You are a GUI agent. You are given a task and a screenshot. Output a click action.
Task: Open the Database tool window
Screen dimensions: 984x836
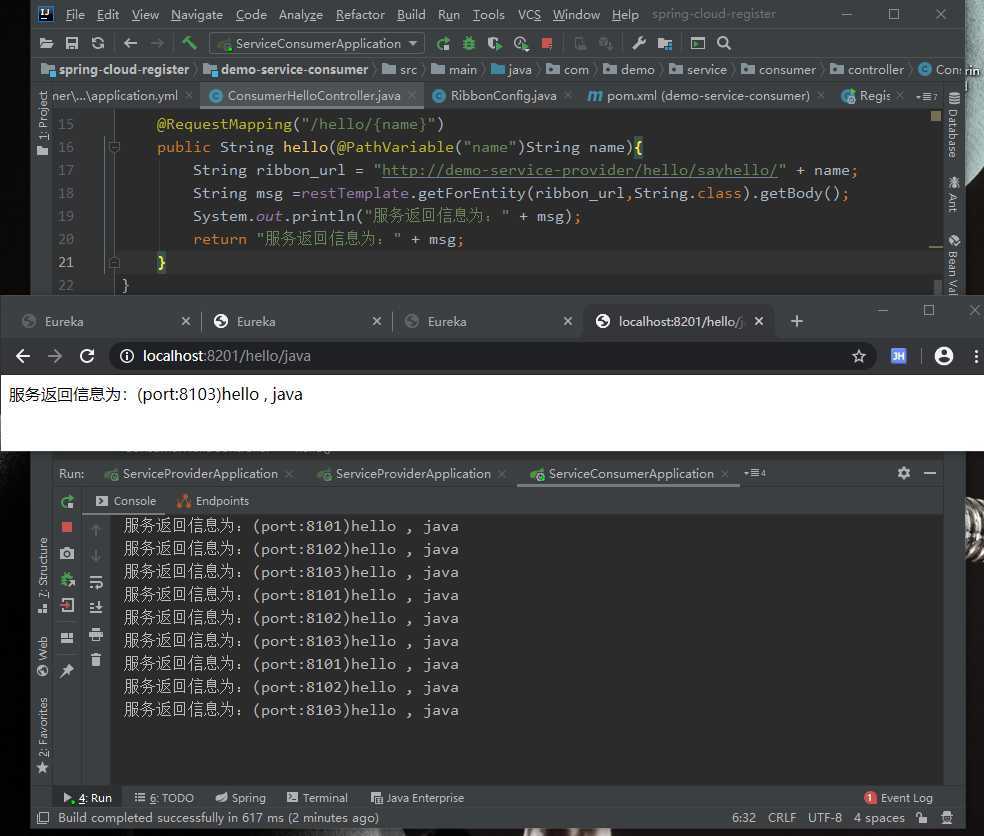click(x=953, y=126)
